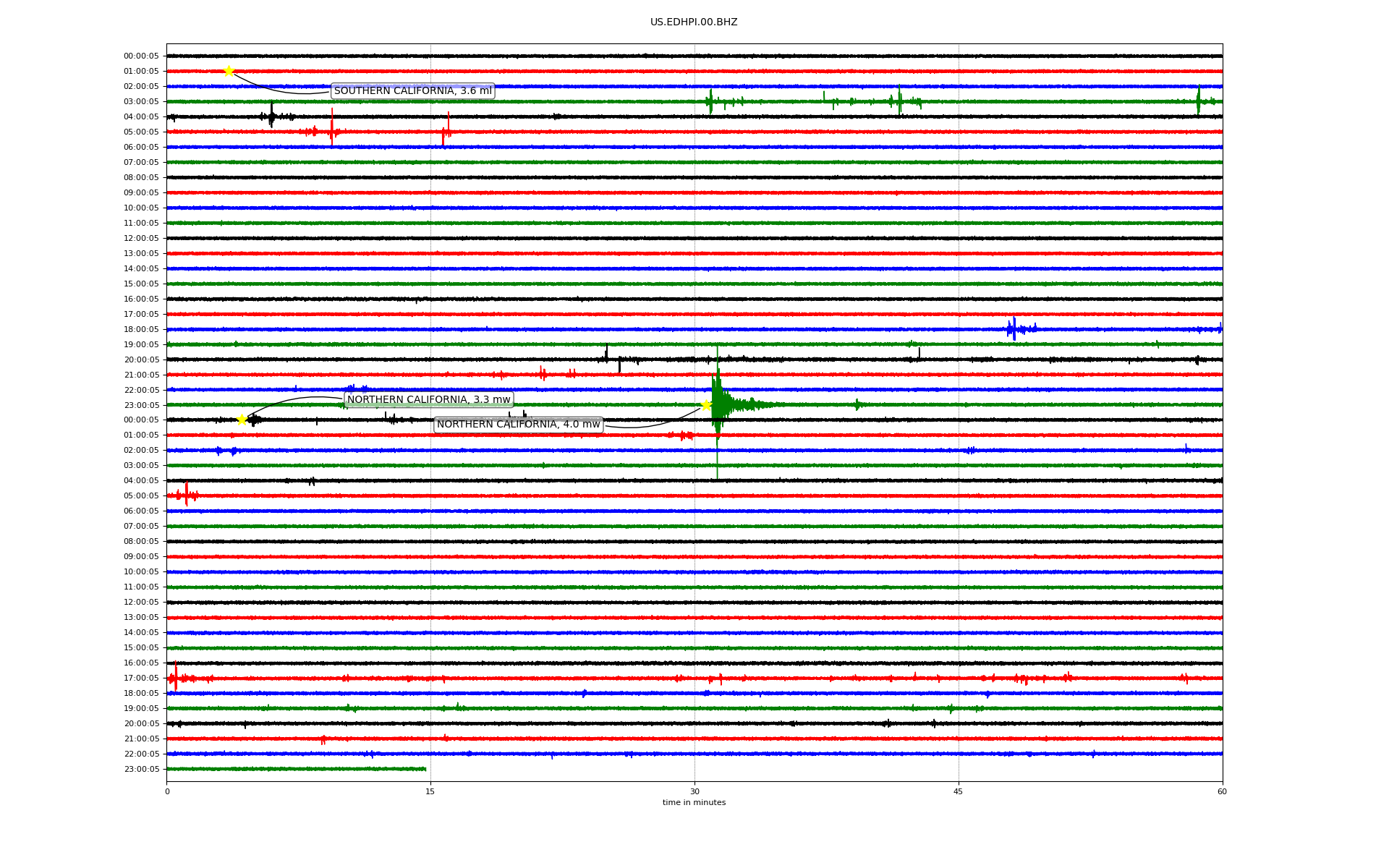Screen dimensions: 1389x868
Task: Click the 0 tick label on x-axis
Action: point(167,791)
